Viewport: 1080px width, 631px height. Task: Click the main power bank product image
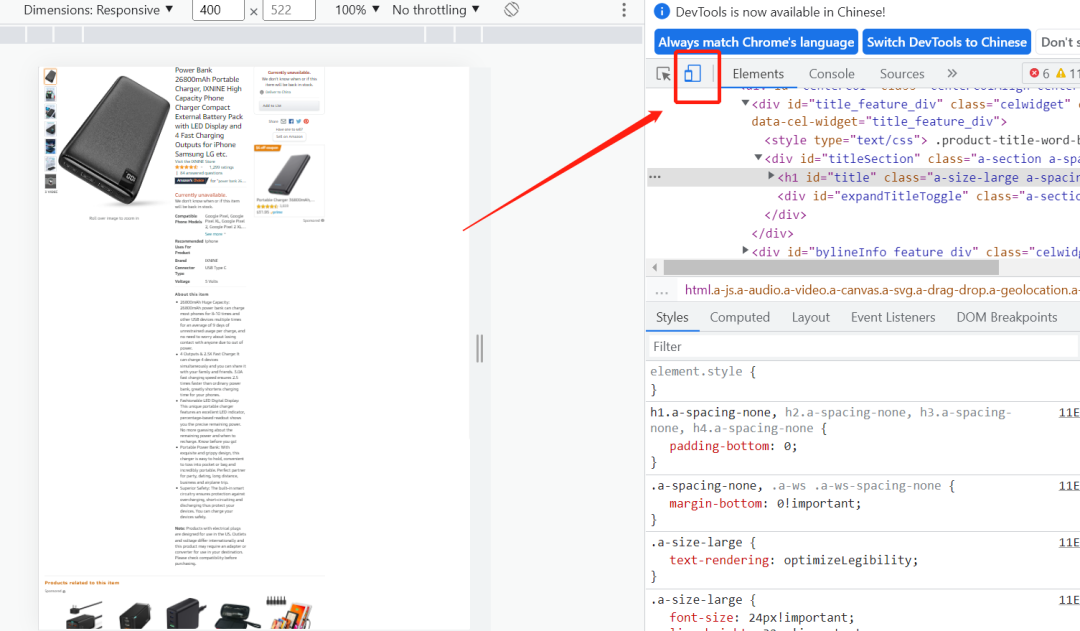click(114, 140)
